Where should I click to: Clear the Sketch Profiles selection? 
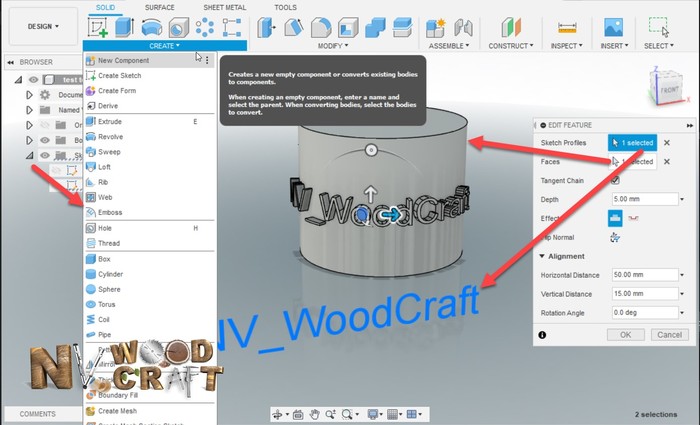(x=667, y=144)
